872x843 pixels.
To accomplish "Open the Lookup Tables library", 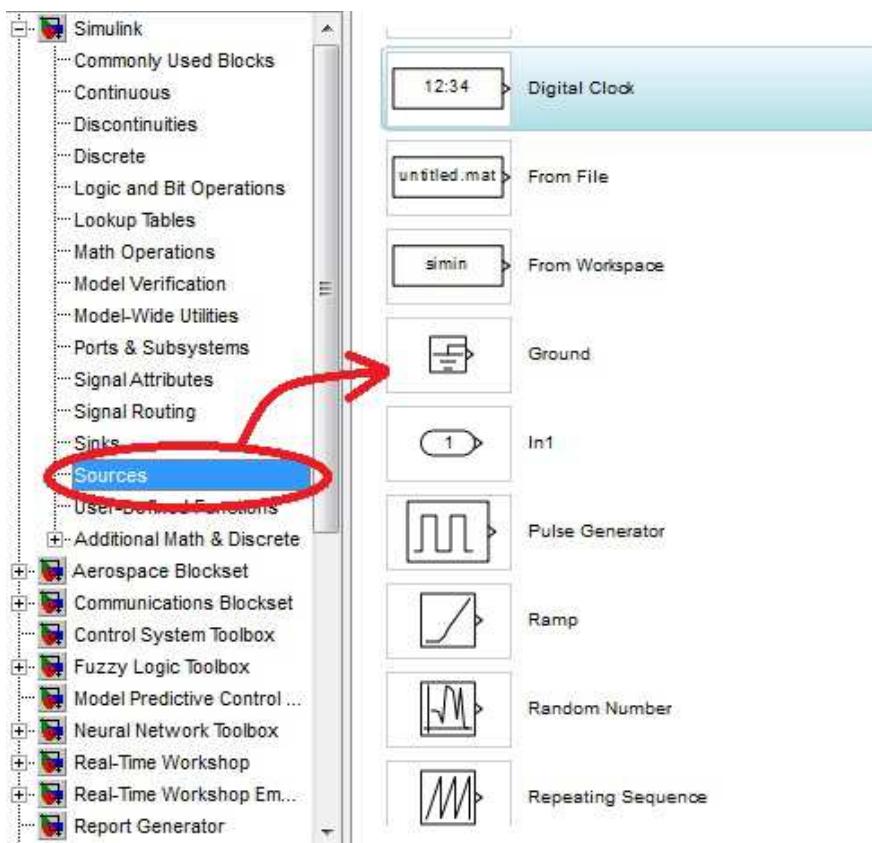I will click(x=135, y=220).
